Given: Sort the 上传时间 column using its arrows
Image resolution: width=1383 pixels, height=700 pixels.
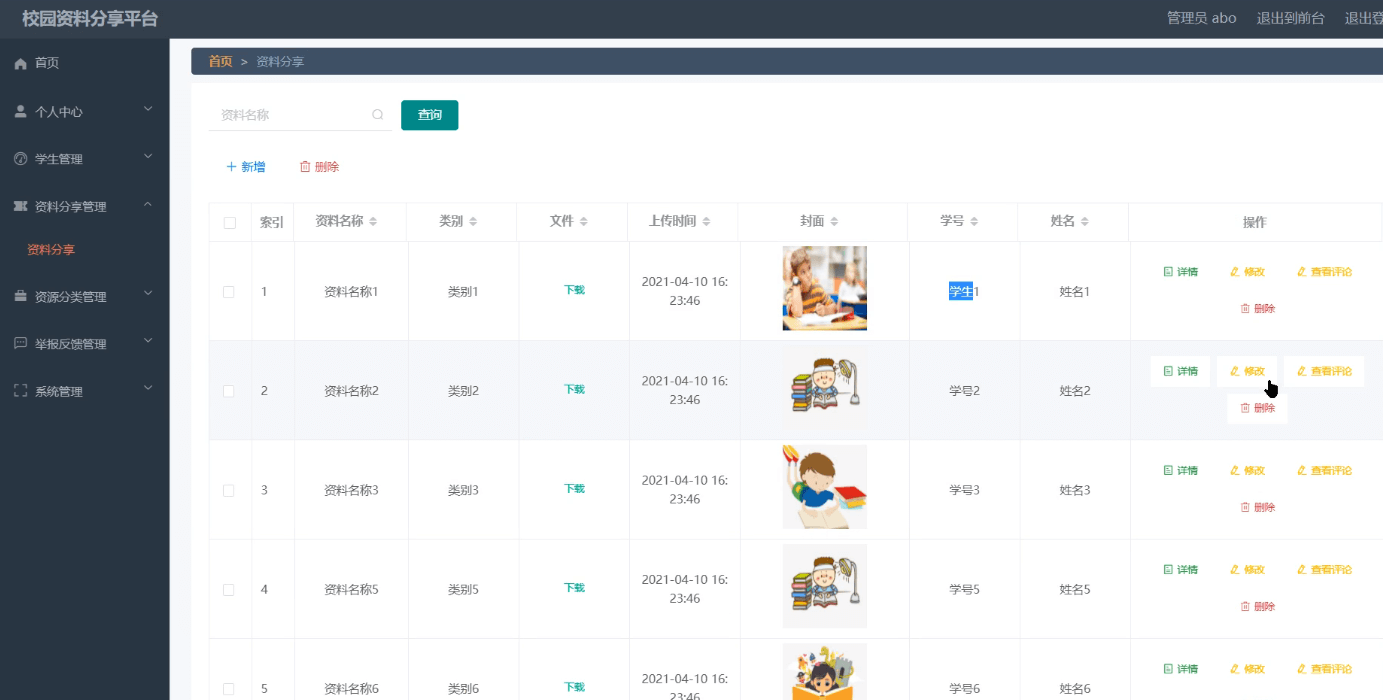Looking at the screenshot, I should [x=706, y=222].
